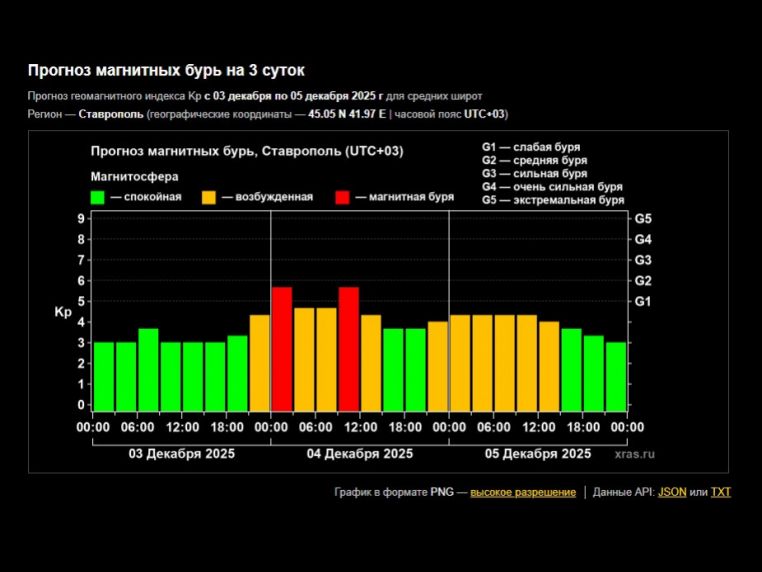
Task: Click the only orange bar on 03 December
Action: point(259,361)
